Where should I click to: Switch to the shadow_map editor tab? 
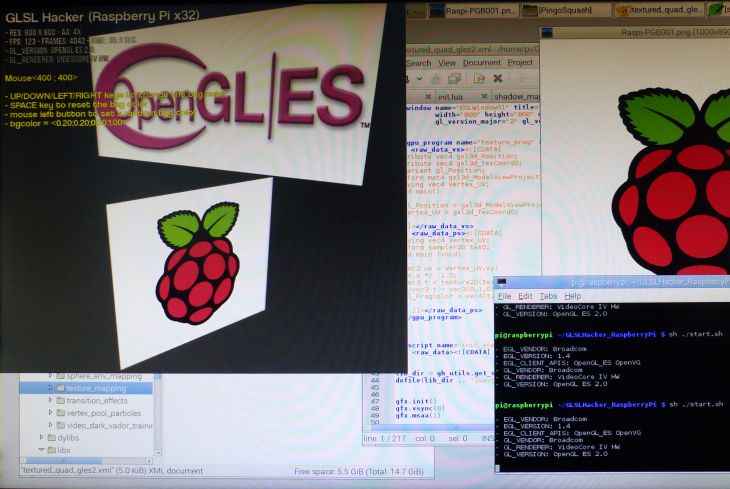click(516, 96)
